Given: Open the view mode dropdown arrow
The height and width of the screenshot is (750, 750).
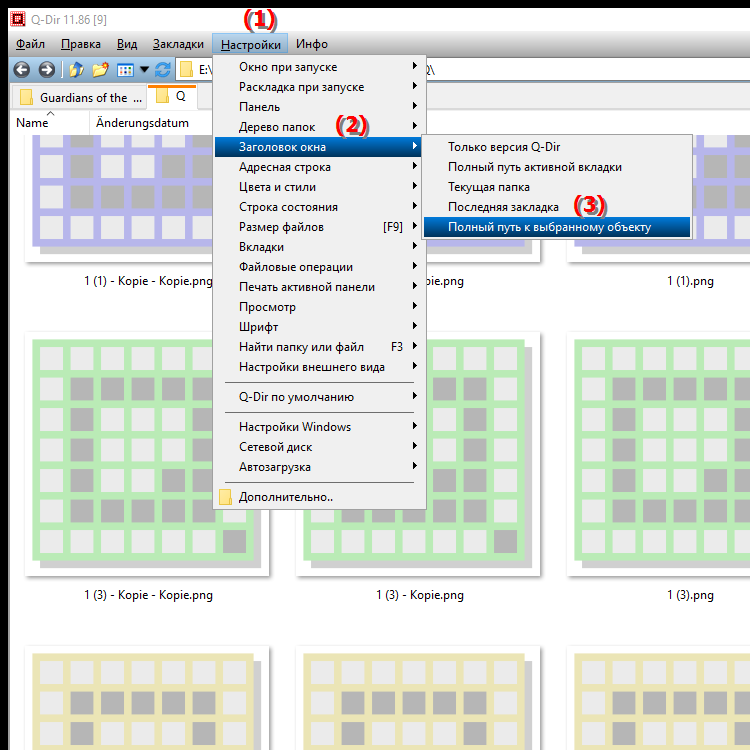Looking at the screenshot, I should (x=144, y=70).
